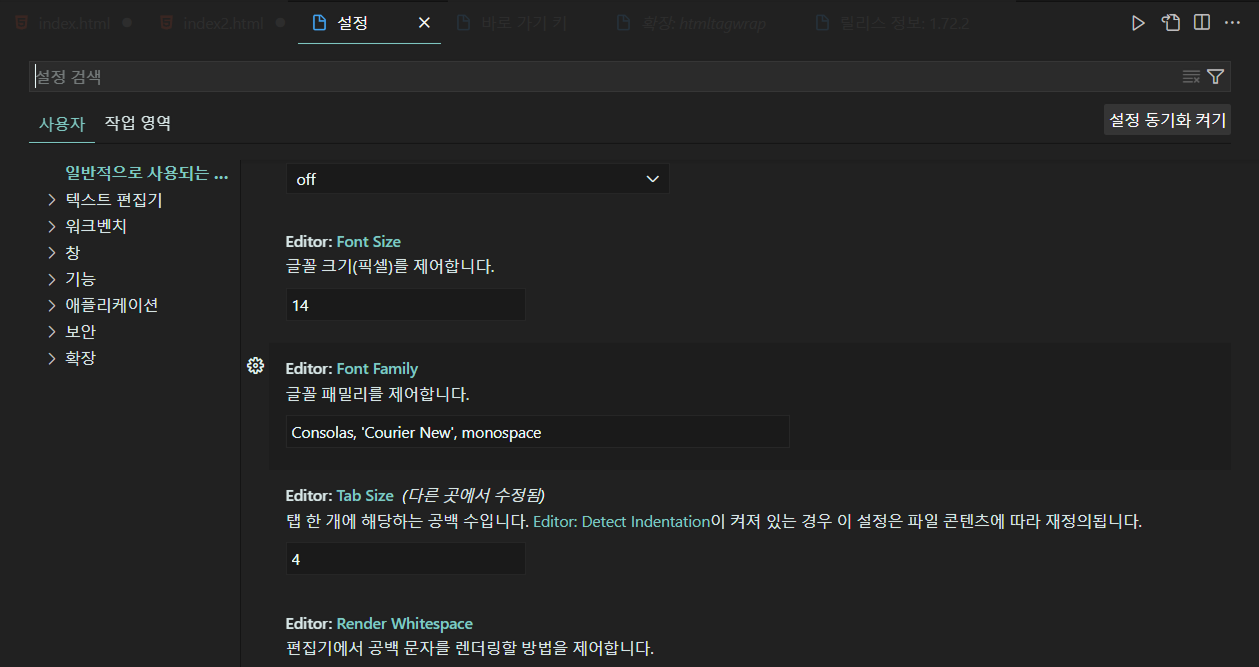
Task: Click the 글꼴 크기(픽셀)를 제어합니다 description
Action: click(390, 267)
